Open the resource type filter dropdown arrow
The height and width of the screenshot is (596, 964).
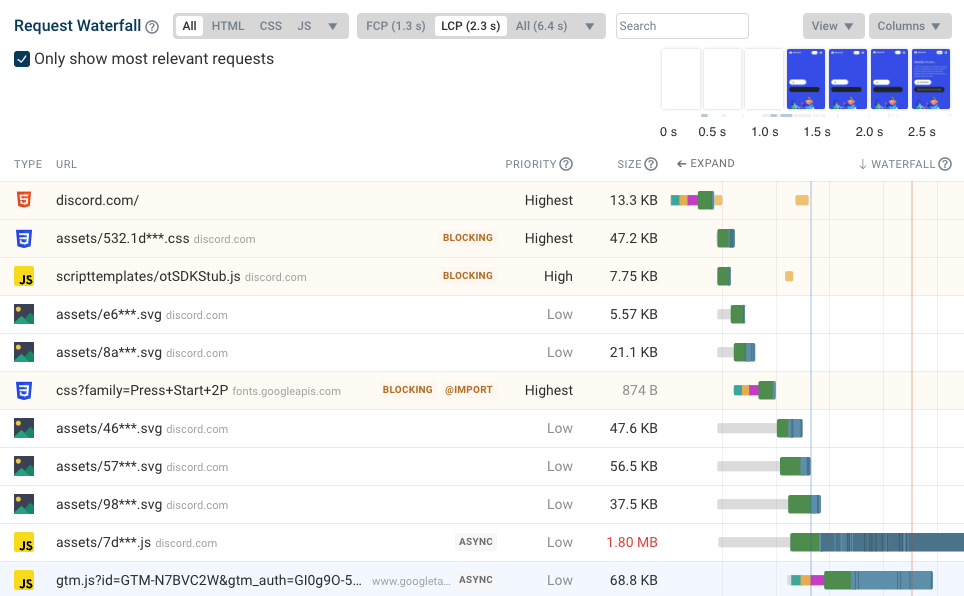coord(333,26)
